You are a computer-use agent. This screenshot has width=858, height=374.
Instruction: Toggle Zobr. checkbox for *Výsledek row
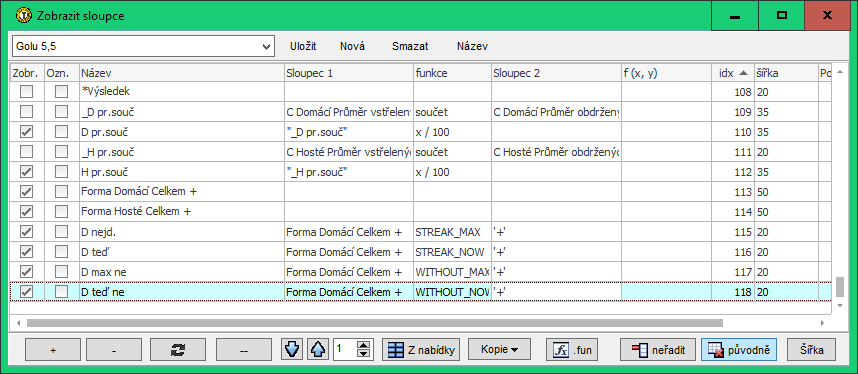pyautogui.click(x=26, y=91)
